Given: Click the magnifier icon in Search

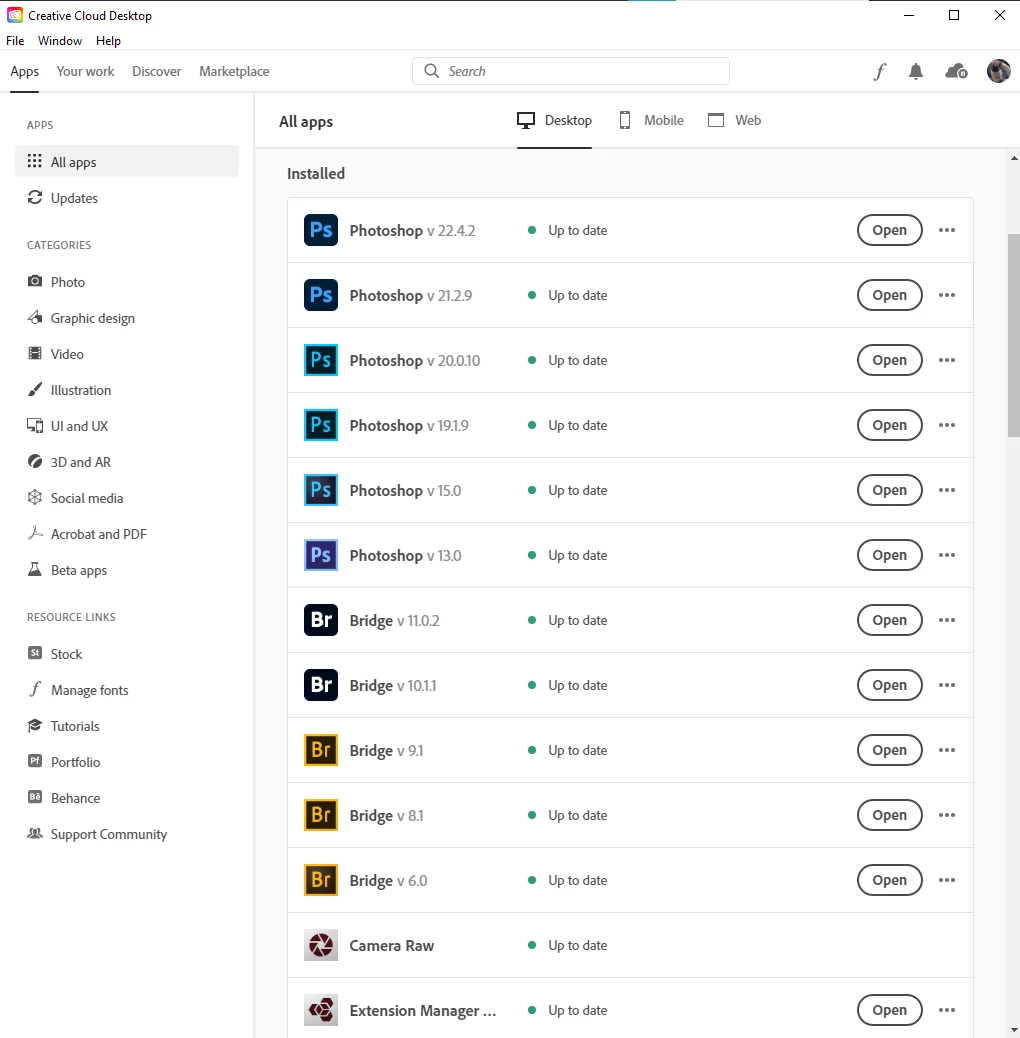Looking at the screenshot, I should [x=432, y=71].
